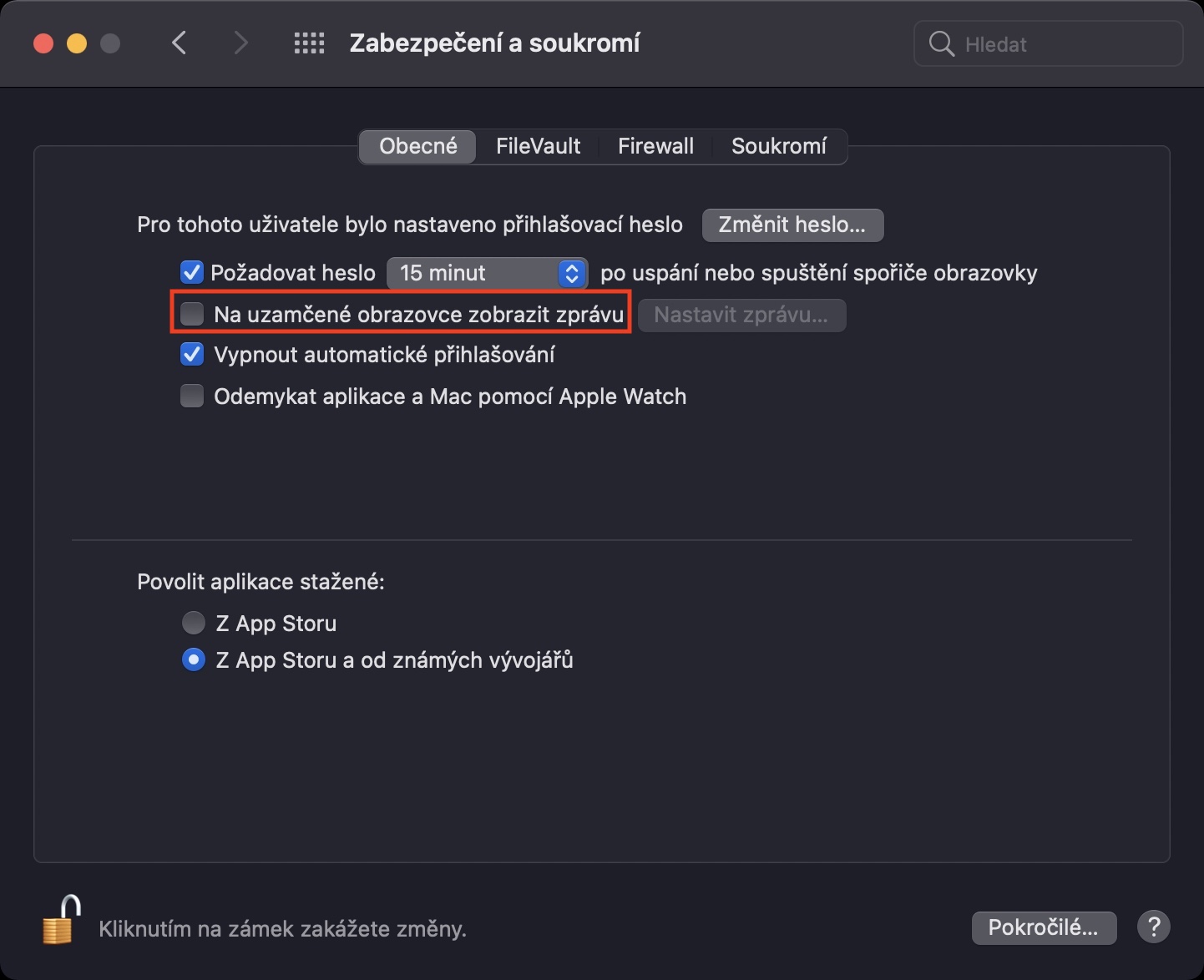Uncheck Vypnout automatické přihlašování

192,355
